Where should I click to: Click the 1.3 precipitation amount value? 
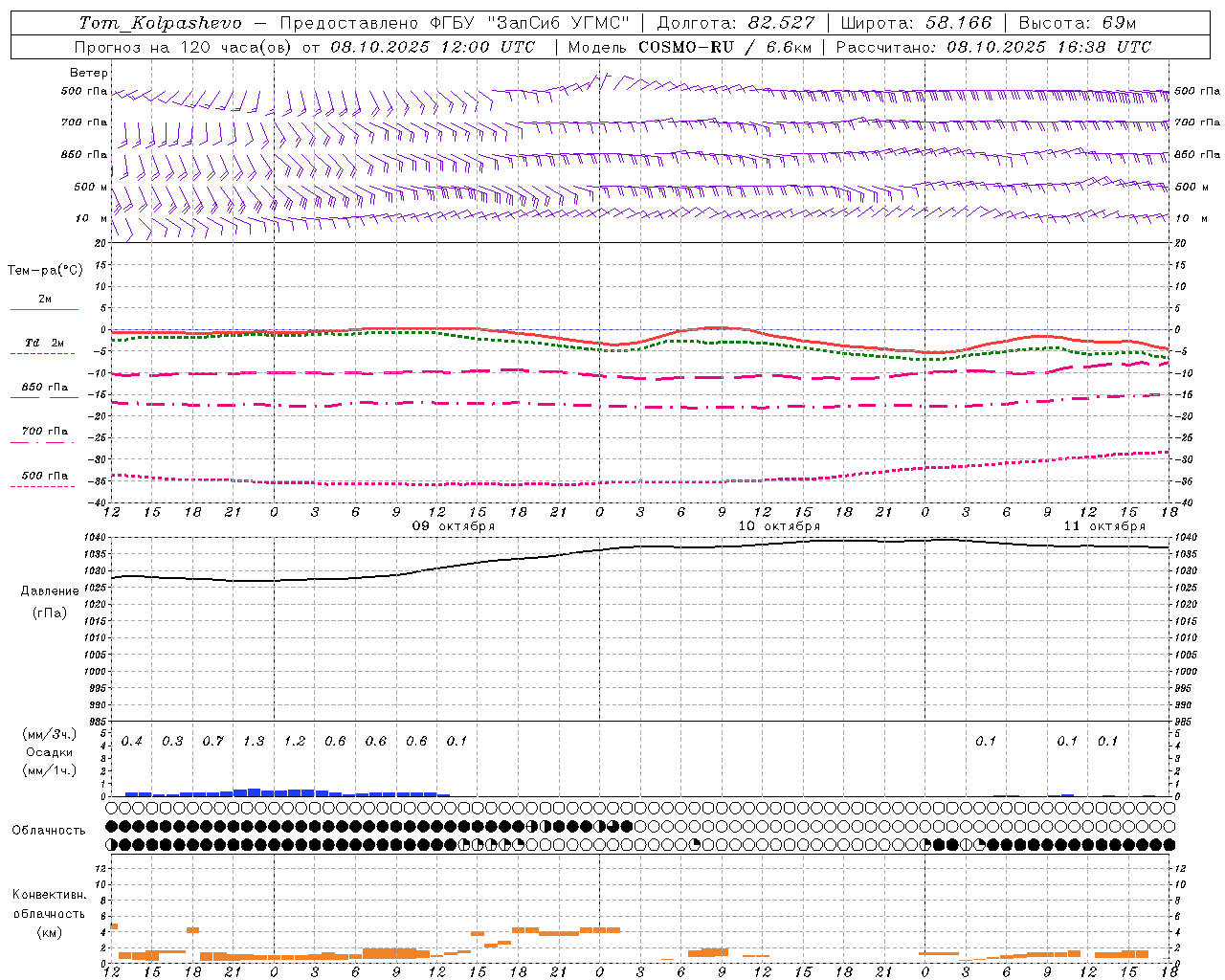click(254, 742)
